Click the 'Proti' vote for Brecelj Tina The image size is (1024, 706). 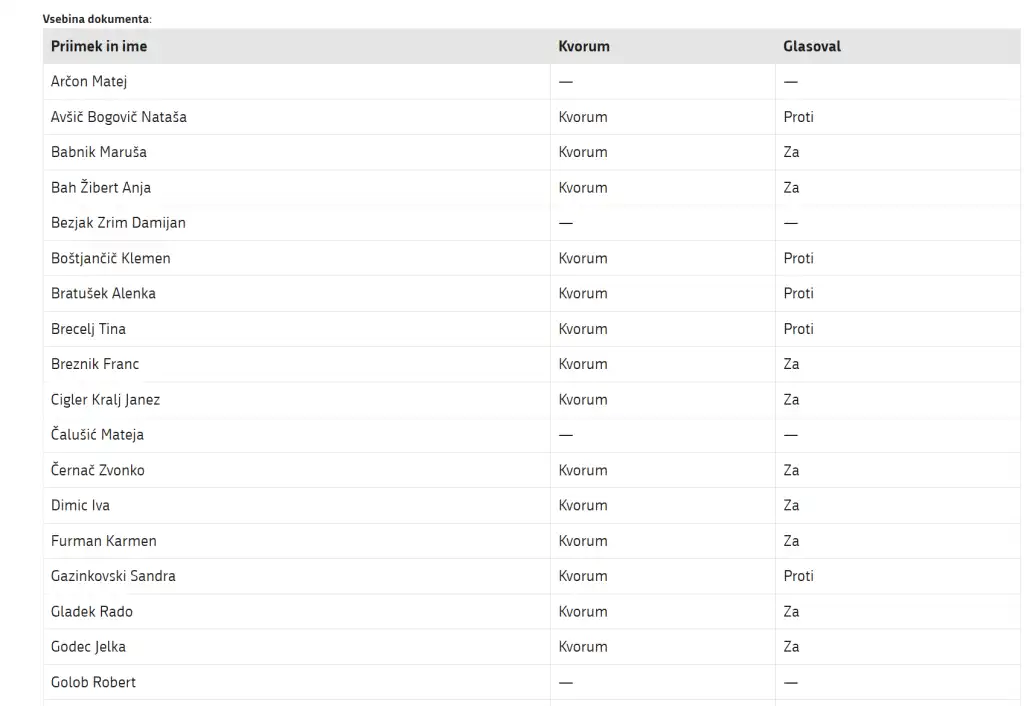[798, 329]
